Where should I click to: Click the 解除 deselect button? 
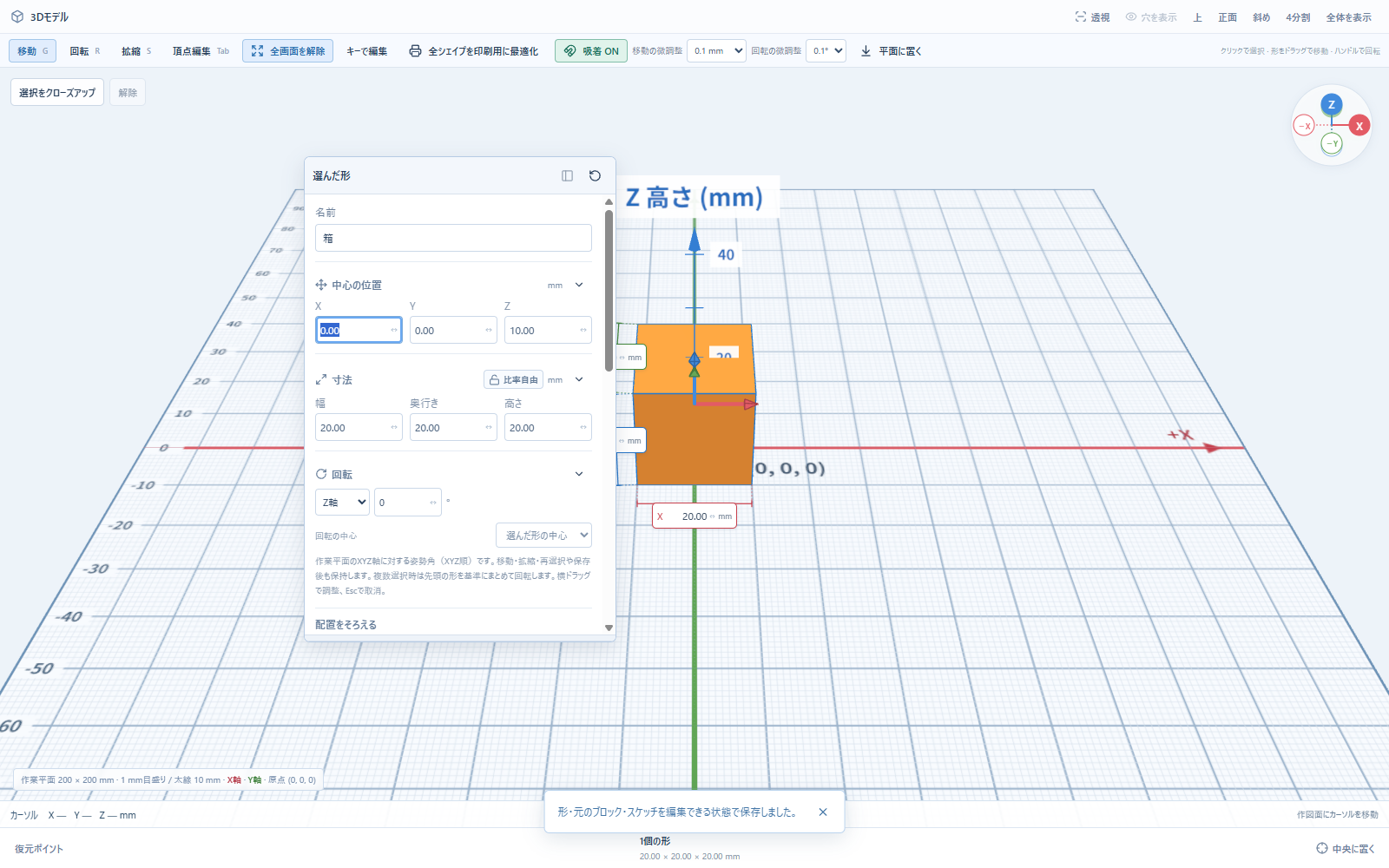[x=128, y=93]
